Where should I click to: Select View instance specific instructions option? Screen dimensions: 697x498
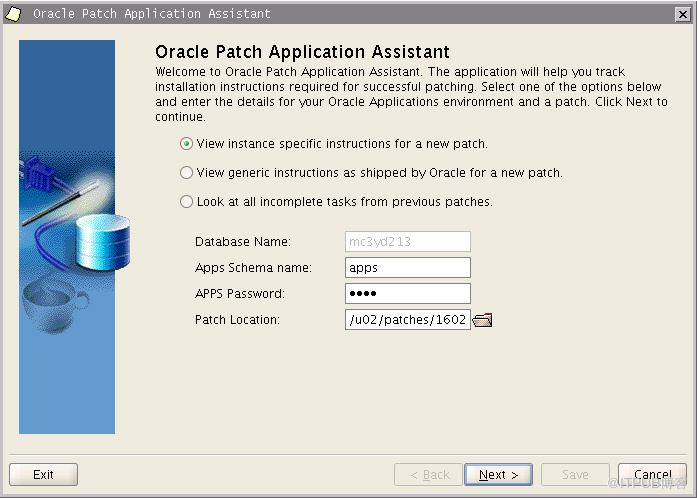(186, 144)
